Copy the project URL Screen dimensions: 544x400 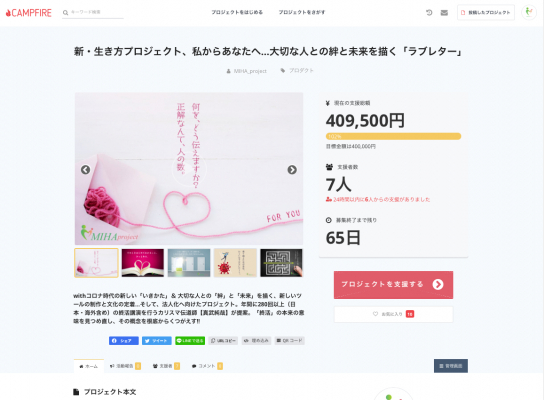point(223,341)
